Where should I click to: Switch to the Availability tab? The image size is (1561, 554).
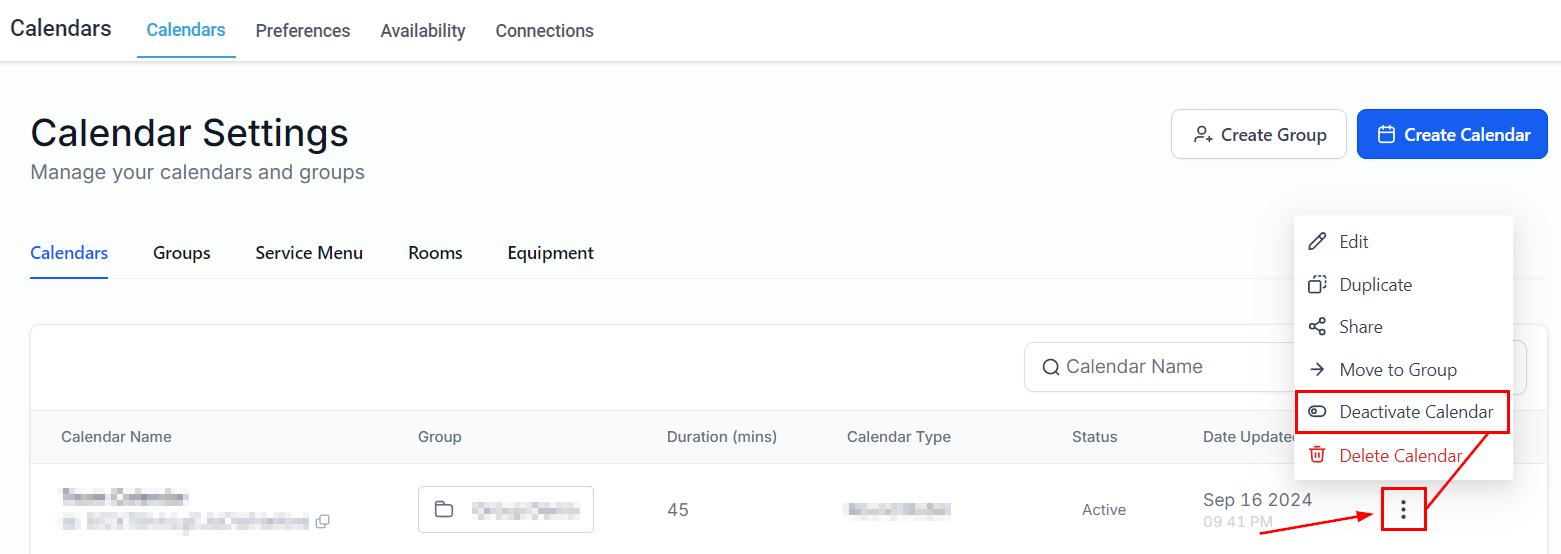point(422,31)
